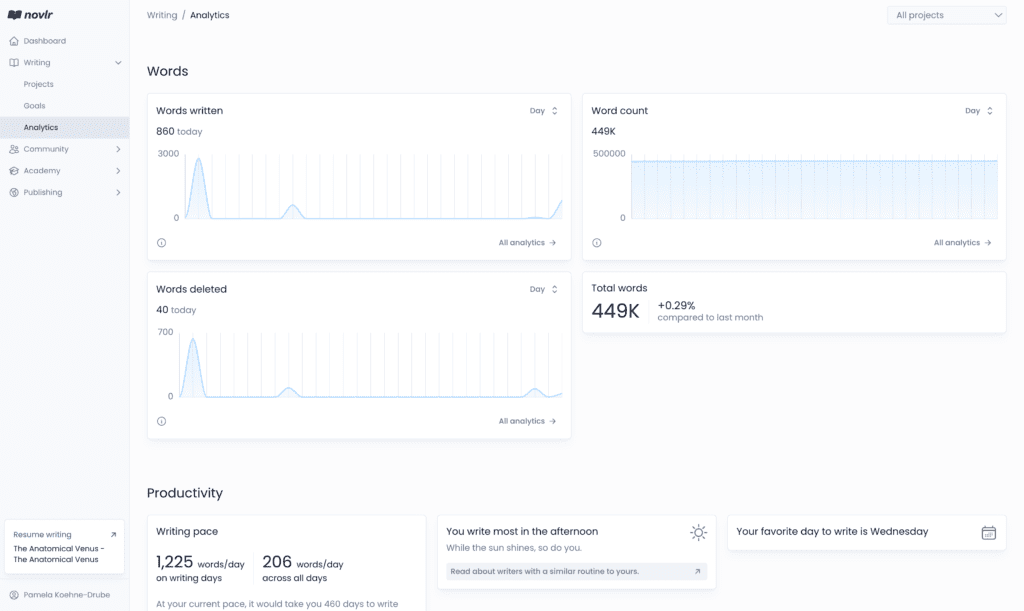
Task: Open the Community section
Action: 46,149
